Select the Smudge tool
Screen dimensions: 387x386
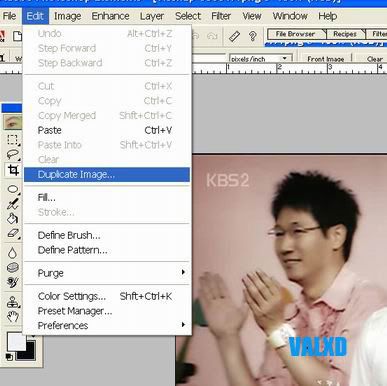[x=13, y=282]
